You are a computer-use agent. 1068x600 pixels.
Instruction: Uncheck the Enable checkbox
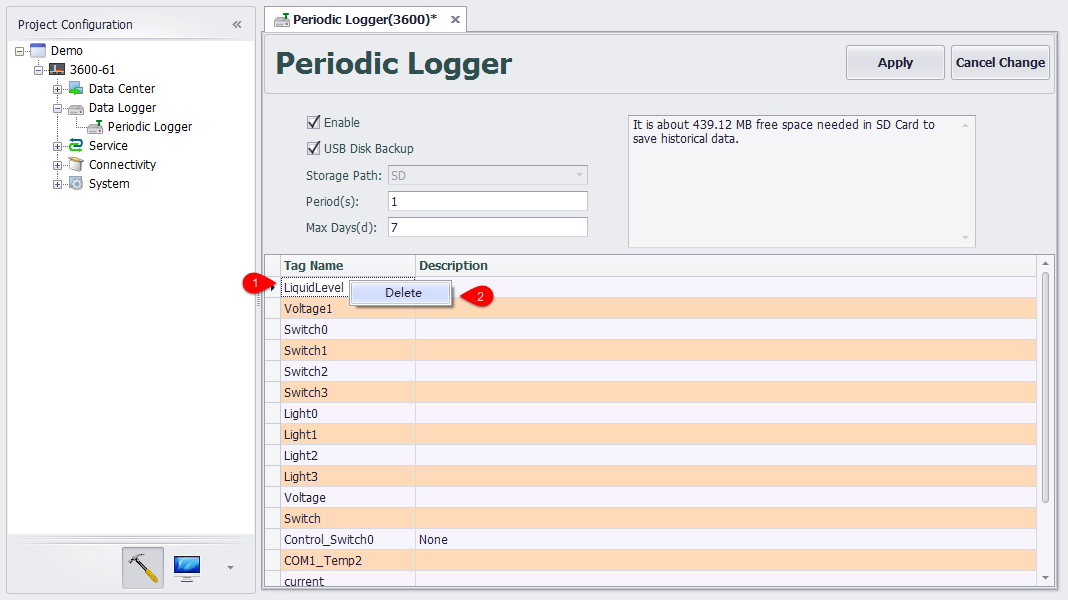[x=313, y=123]
